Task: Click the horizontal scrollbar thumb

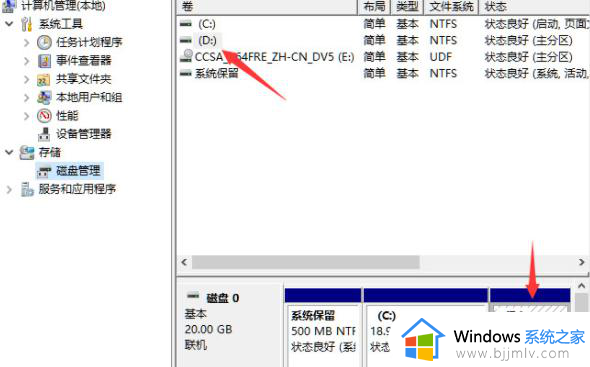Action: (x=306, y=262)
